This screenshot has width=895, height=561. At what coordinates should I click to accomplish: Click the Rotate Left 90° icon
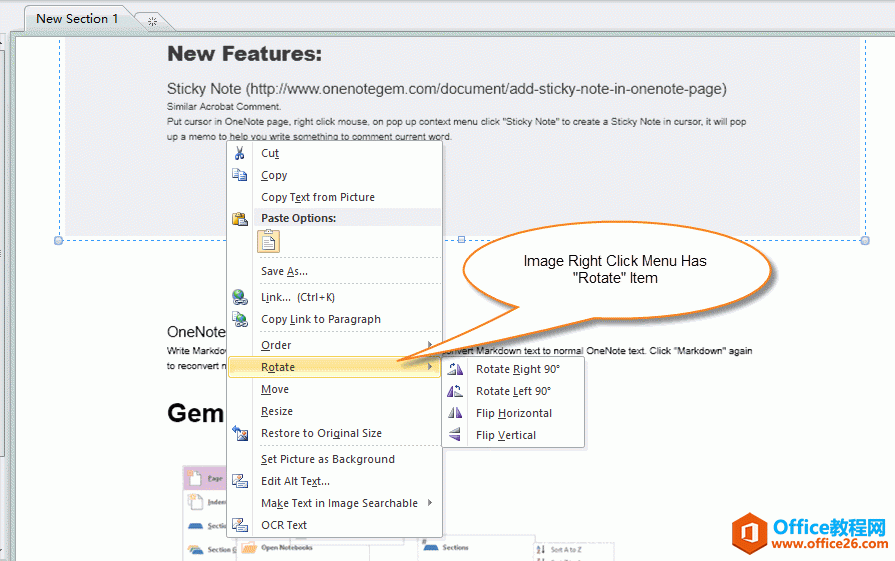pos(455,391)
